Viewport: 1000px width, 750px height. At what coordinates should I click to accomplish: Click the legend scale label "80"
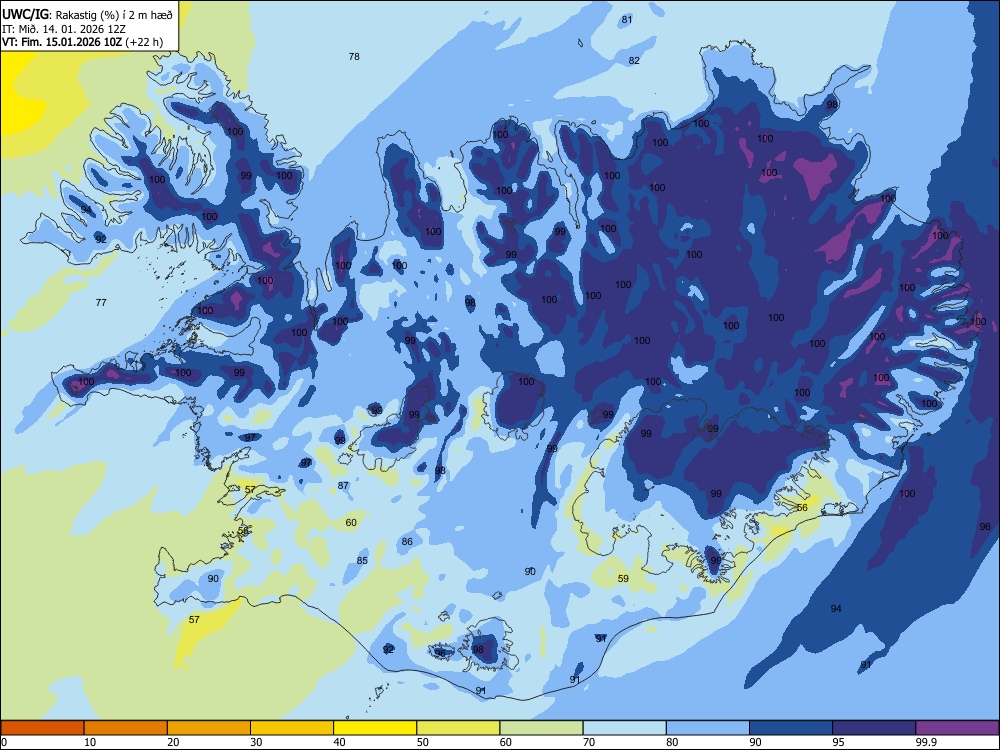672,742
